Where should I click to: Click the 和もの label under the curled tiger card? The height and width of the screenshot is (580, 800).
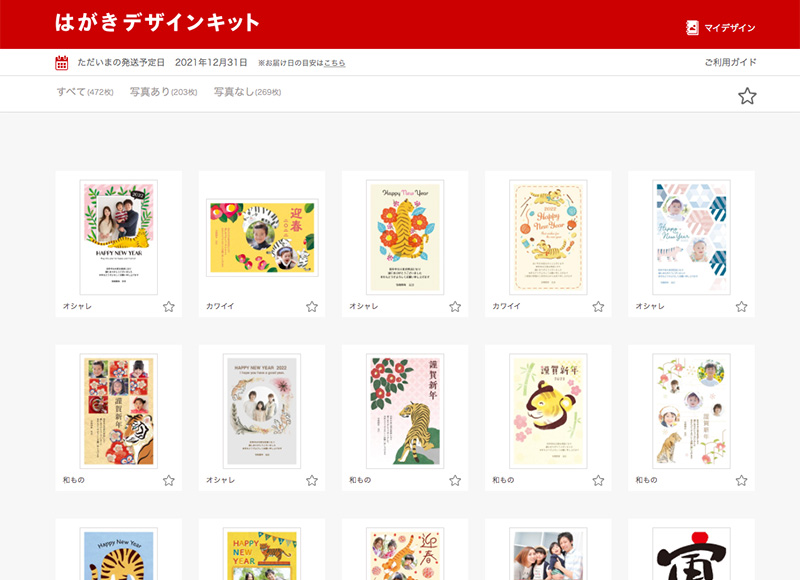click(x=503, y=480)
